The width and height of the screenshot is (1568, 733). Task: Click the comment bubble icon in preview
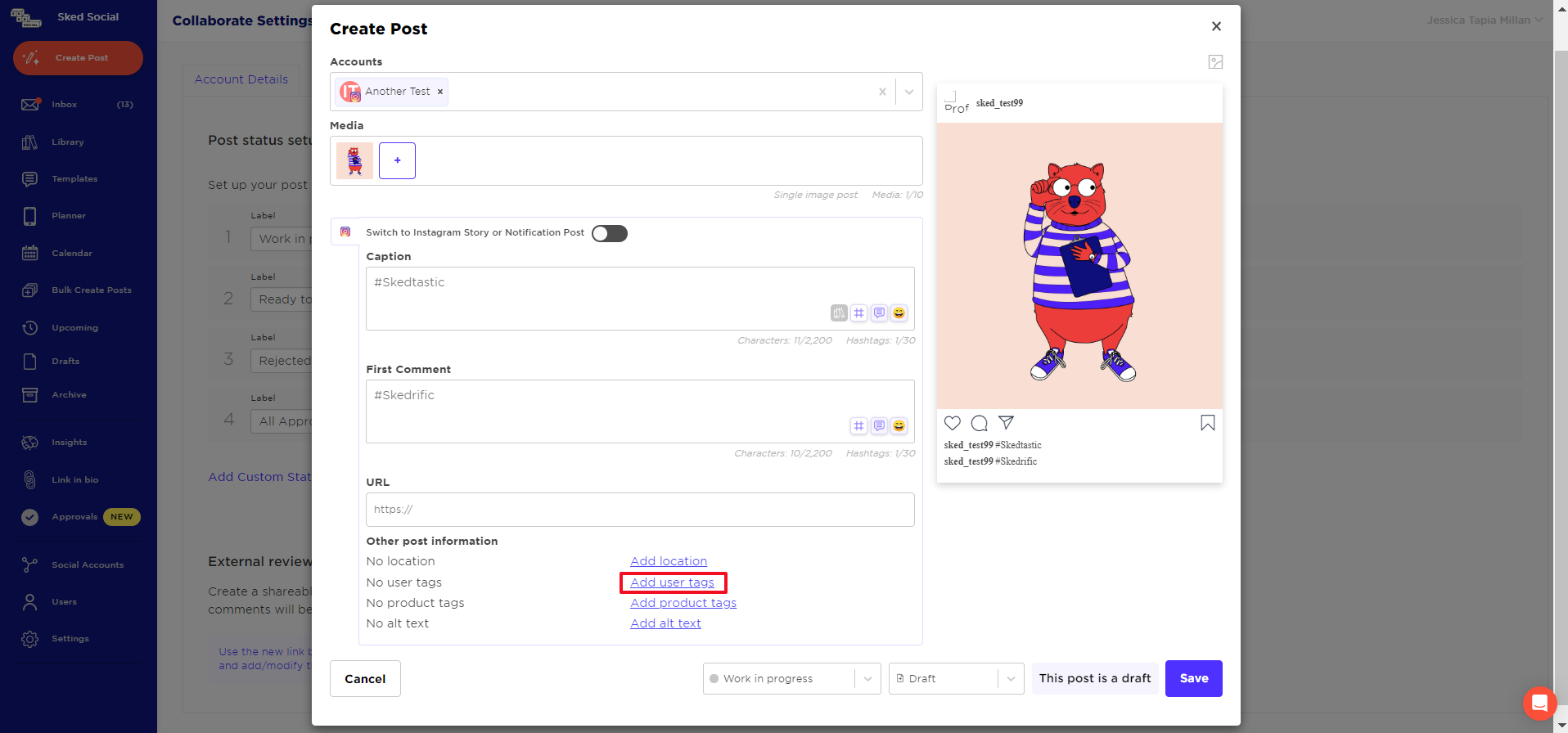coord(979,423)
